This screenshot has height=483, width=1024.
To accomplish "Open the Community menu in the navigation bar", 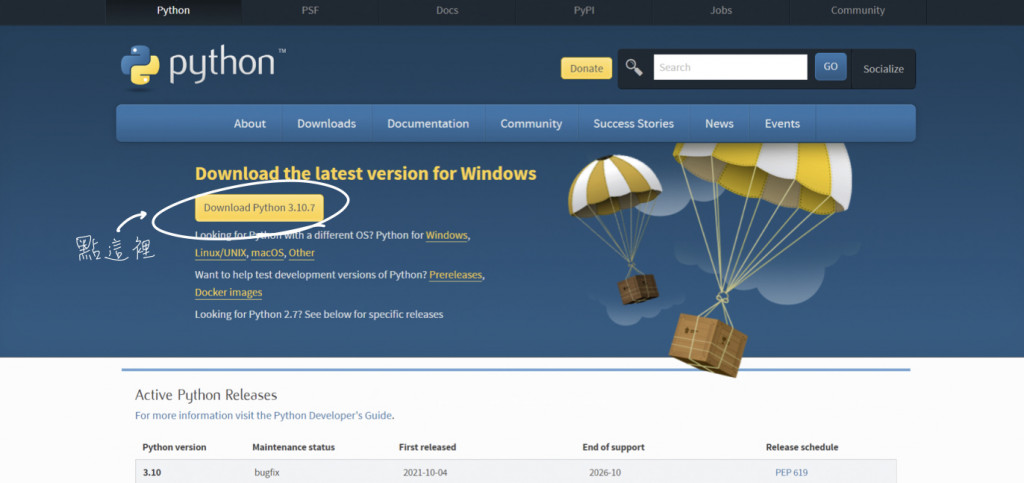I will click(531, 123).
